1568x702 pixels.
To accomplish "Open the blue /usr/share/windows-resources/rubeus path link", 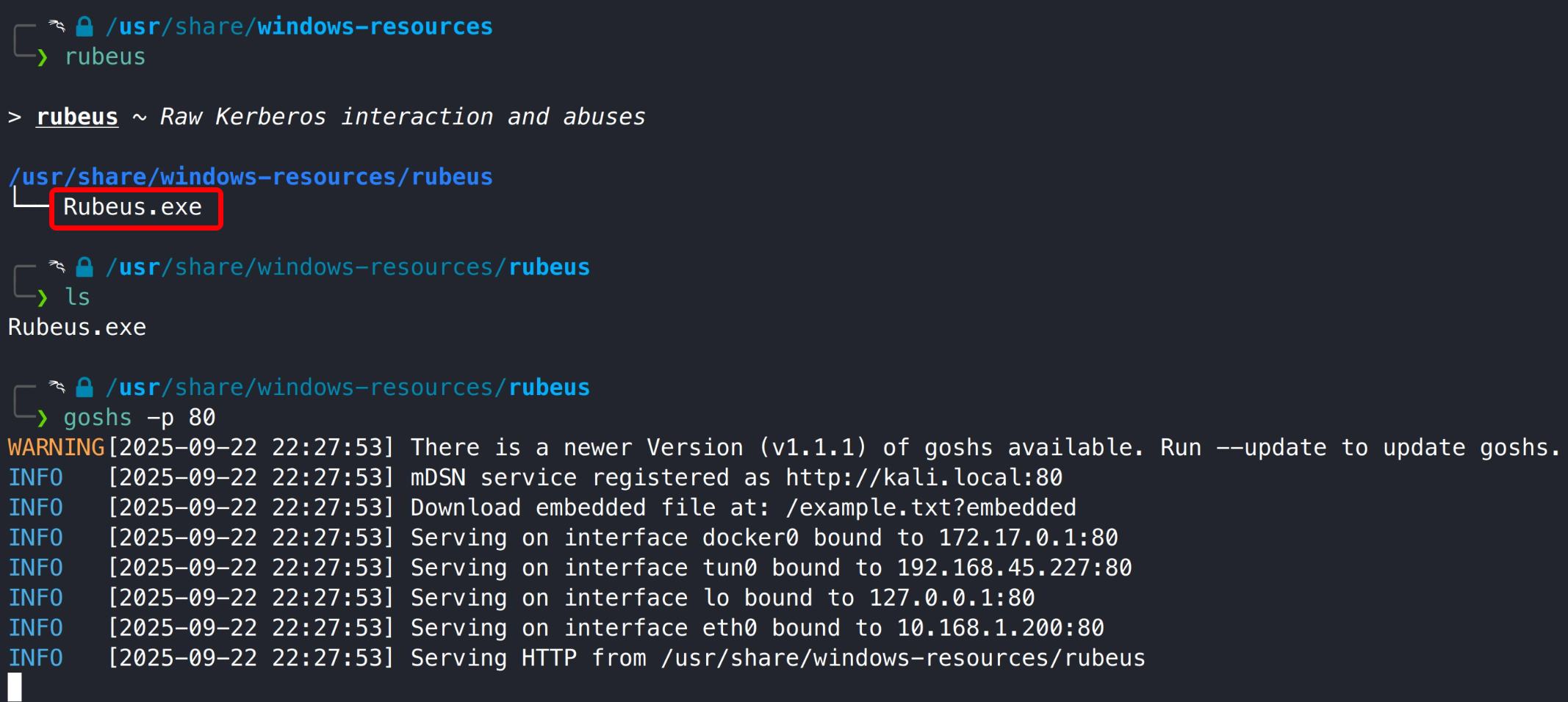I will tap(251, 177).
